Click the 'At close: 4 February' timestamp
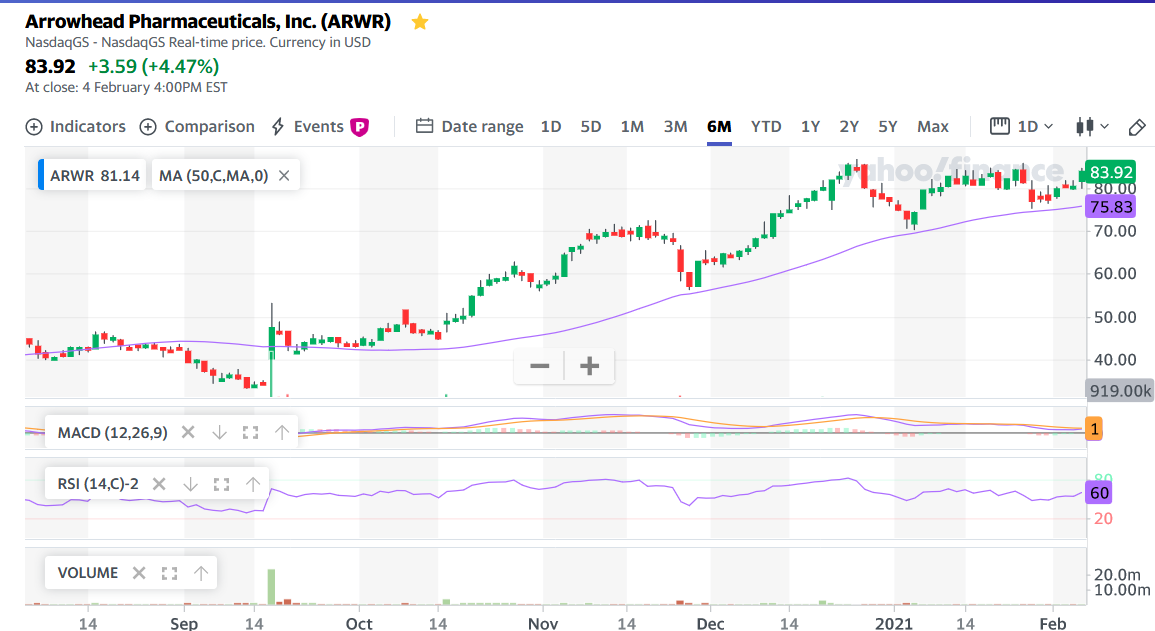Screen dimensions: 1155x631 point(126,87)
